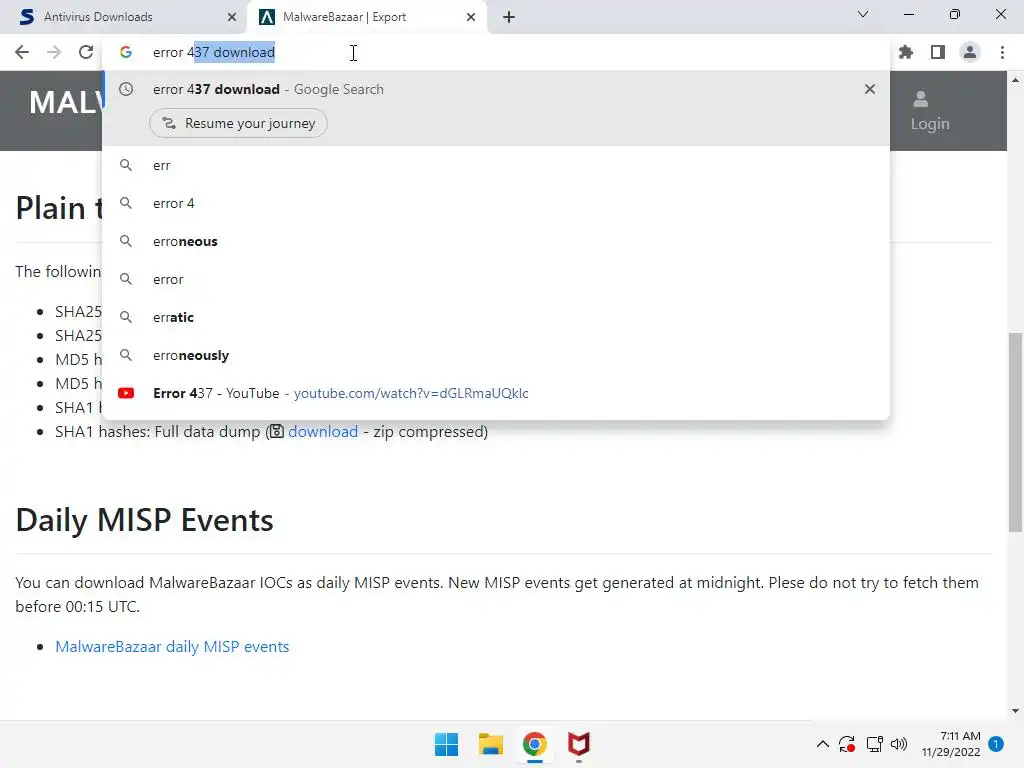
Task: Select the MalwareBazaar | Export tab
Action: pos(367,17)
